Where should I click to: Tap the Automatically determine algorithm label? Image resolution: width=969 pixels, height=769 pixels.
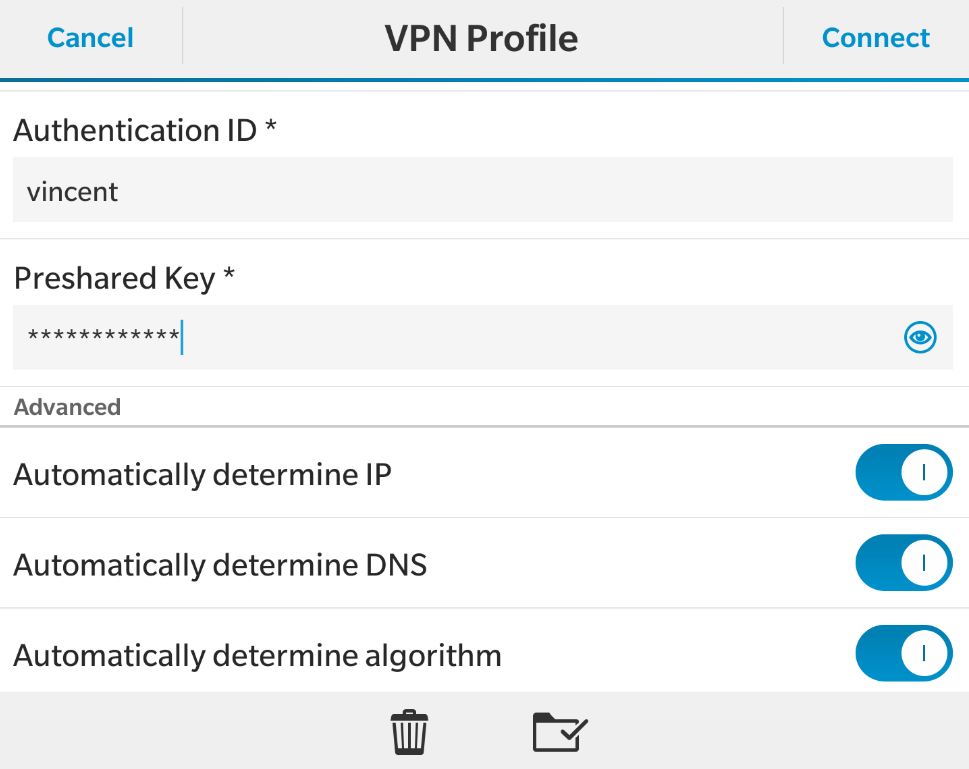[257, 656]
